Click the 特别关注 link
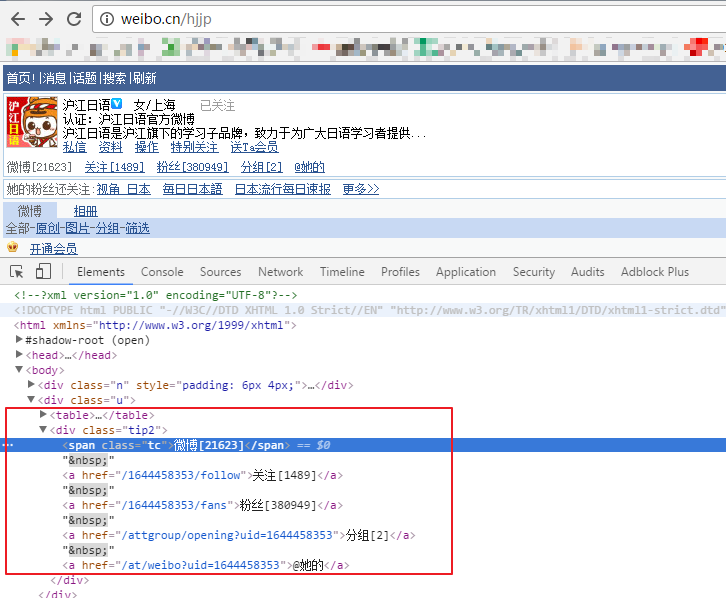The height and width of the screenshot is (598, 726). [194, 147]
